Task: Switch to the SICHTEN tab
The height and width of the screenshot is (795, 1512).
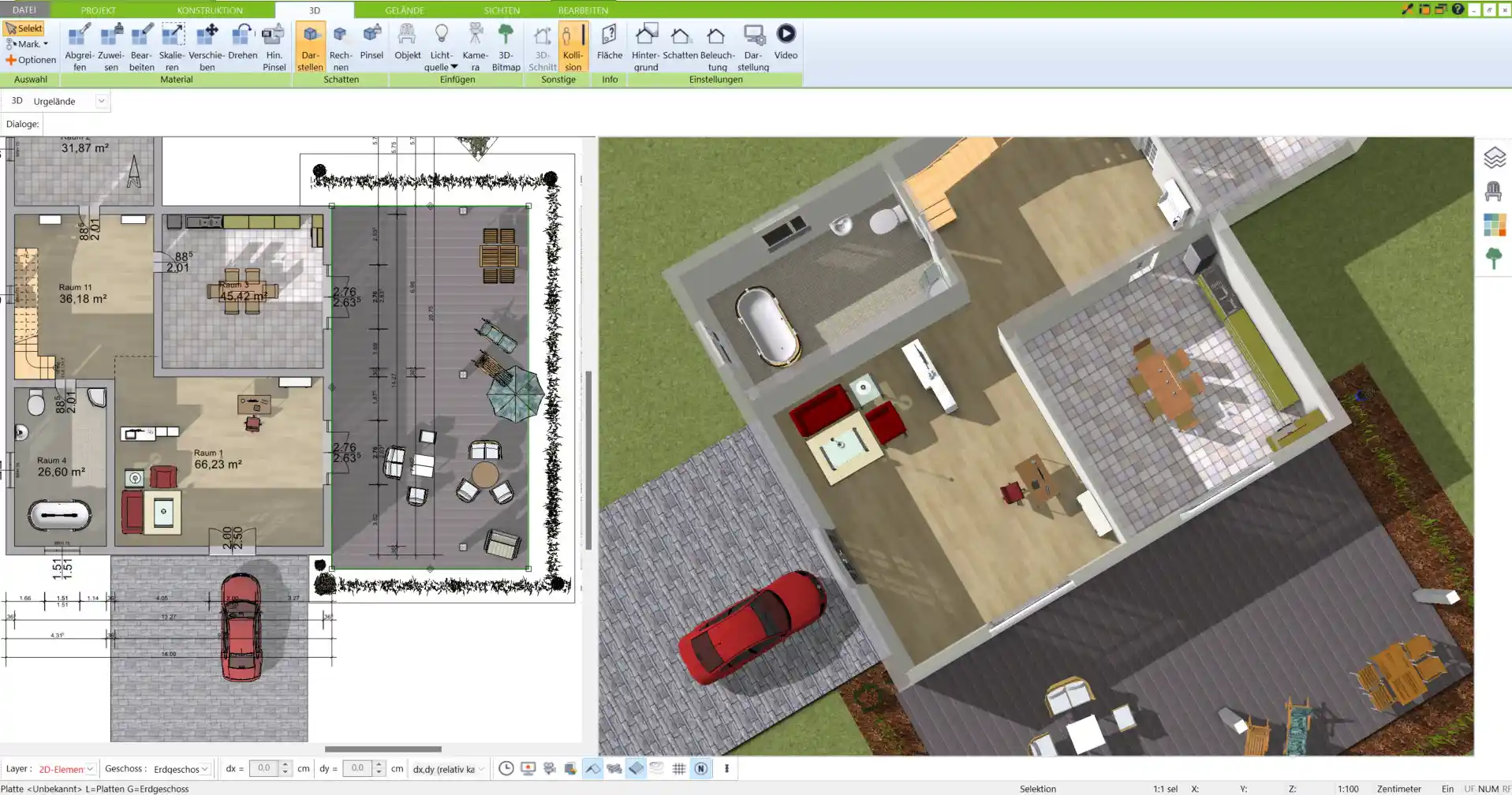Action: pyautogui.click(x=502, y=10)
